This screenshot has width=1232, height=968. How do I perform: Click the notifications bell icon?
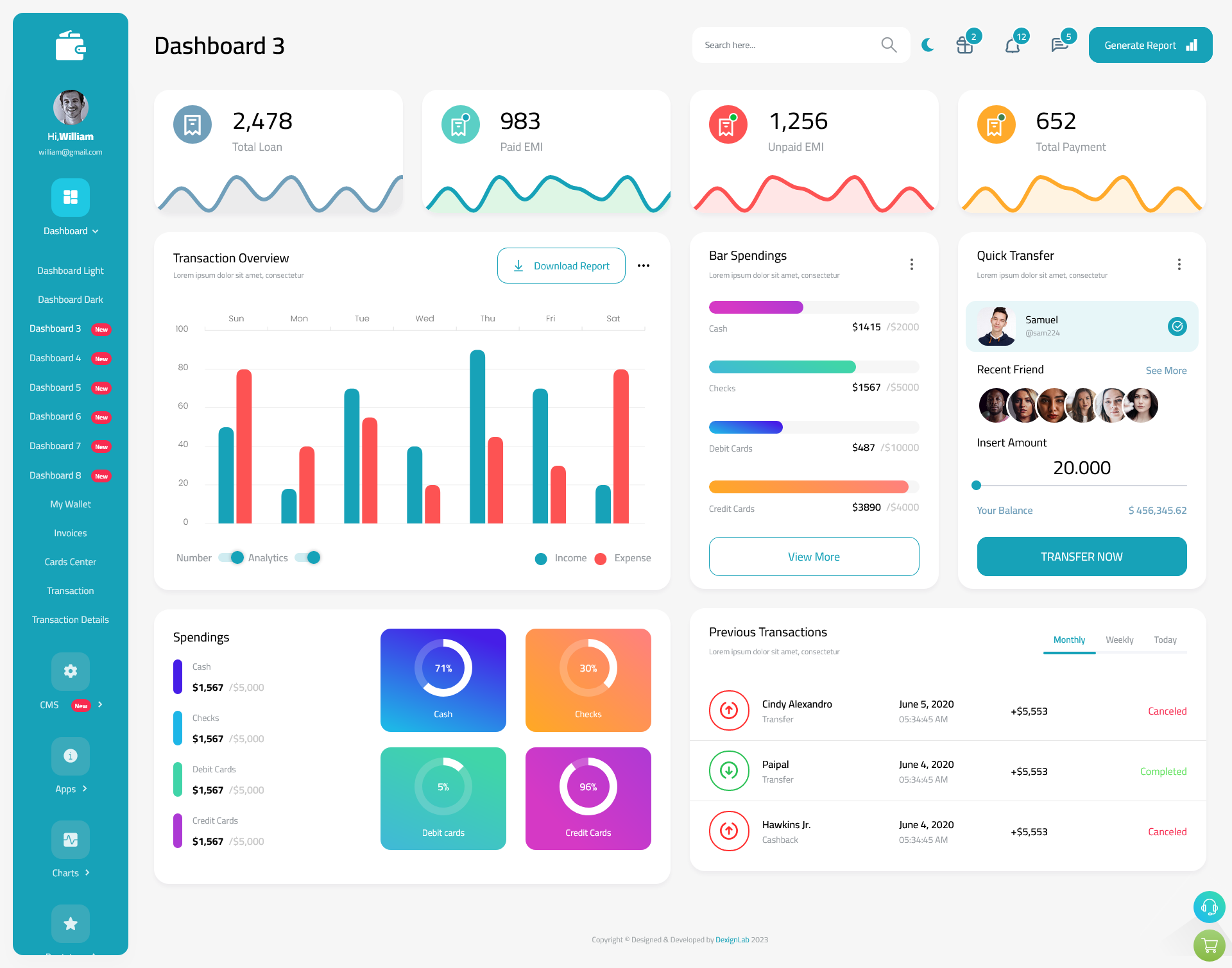1012,44
